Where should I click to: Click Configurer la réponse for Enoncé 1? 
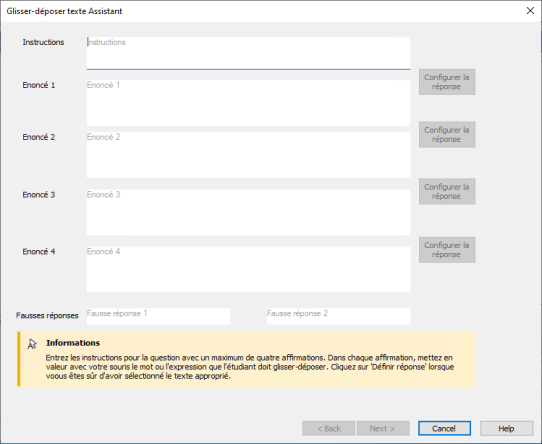(x=447, y=82)
